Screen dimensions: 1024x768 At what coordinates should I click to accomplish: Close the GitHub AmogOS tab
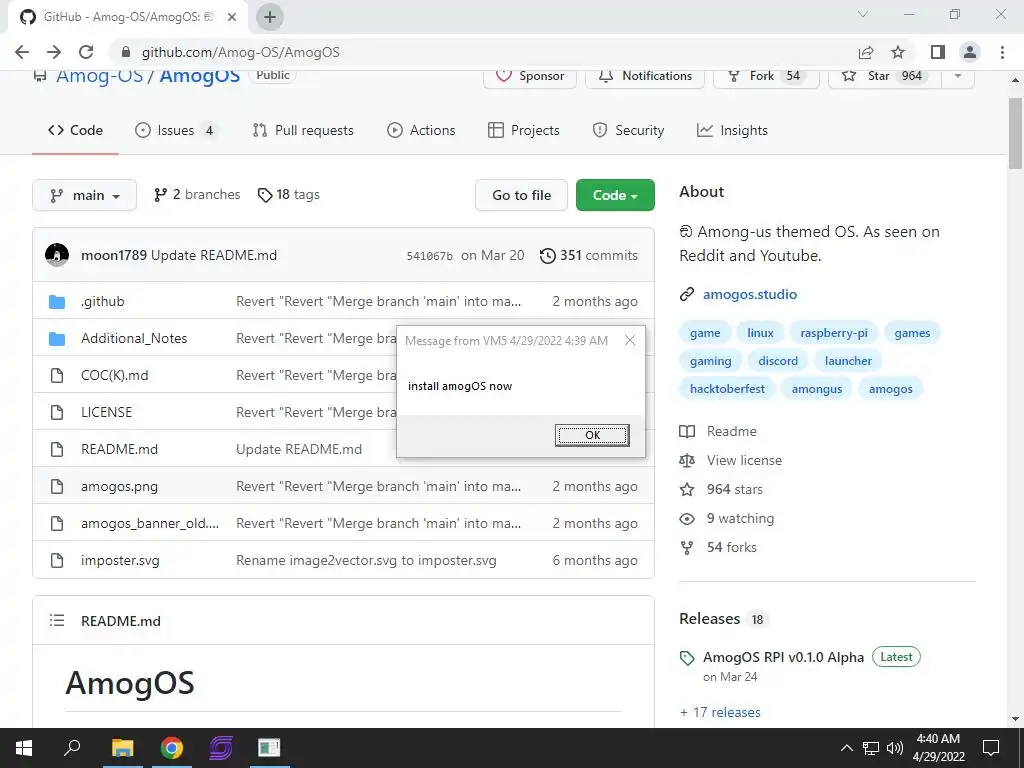pyautogui.click(x=232, y=17)
